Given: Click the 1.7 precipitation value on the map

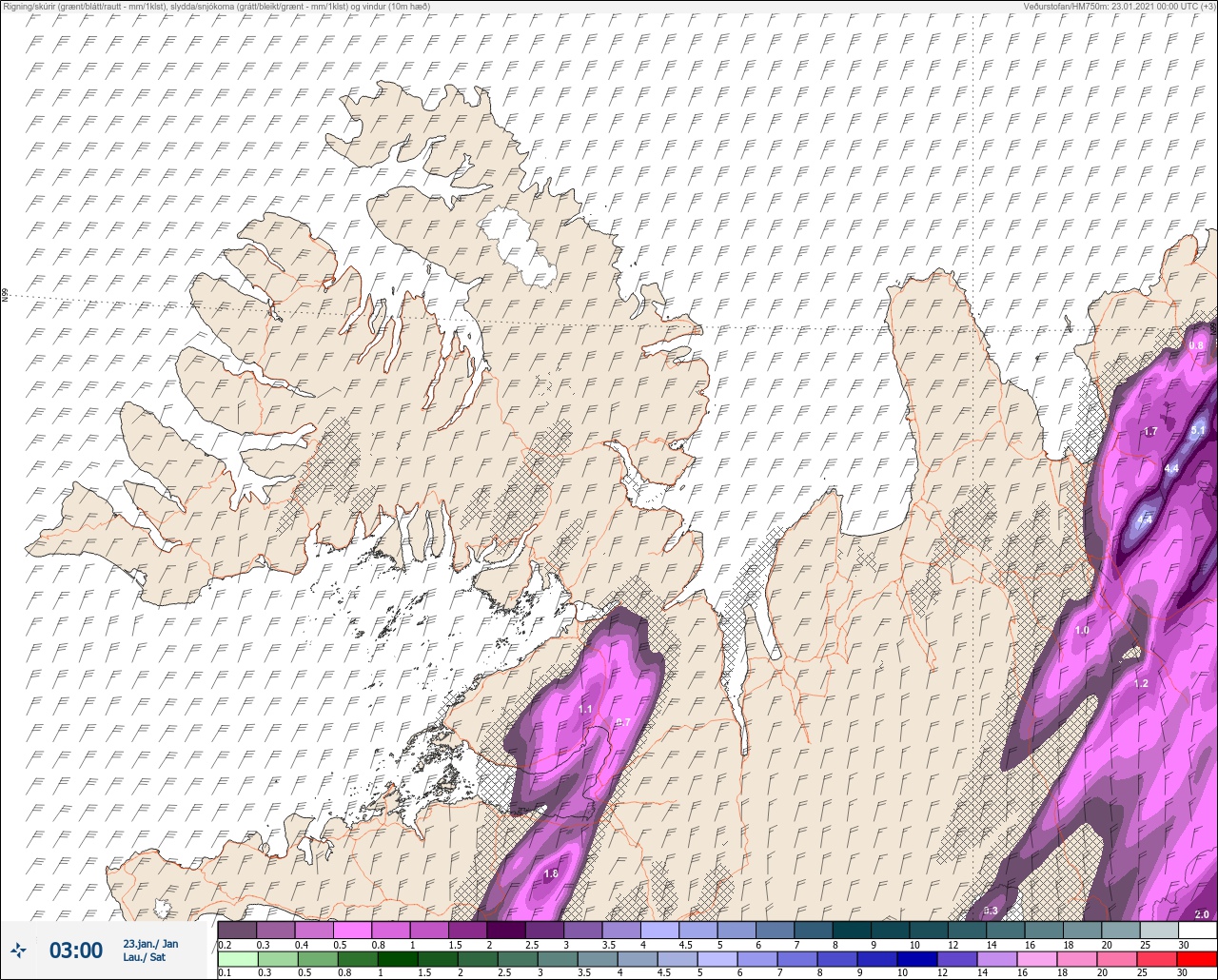Looking at the screenshot, I should (1150, 431).
